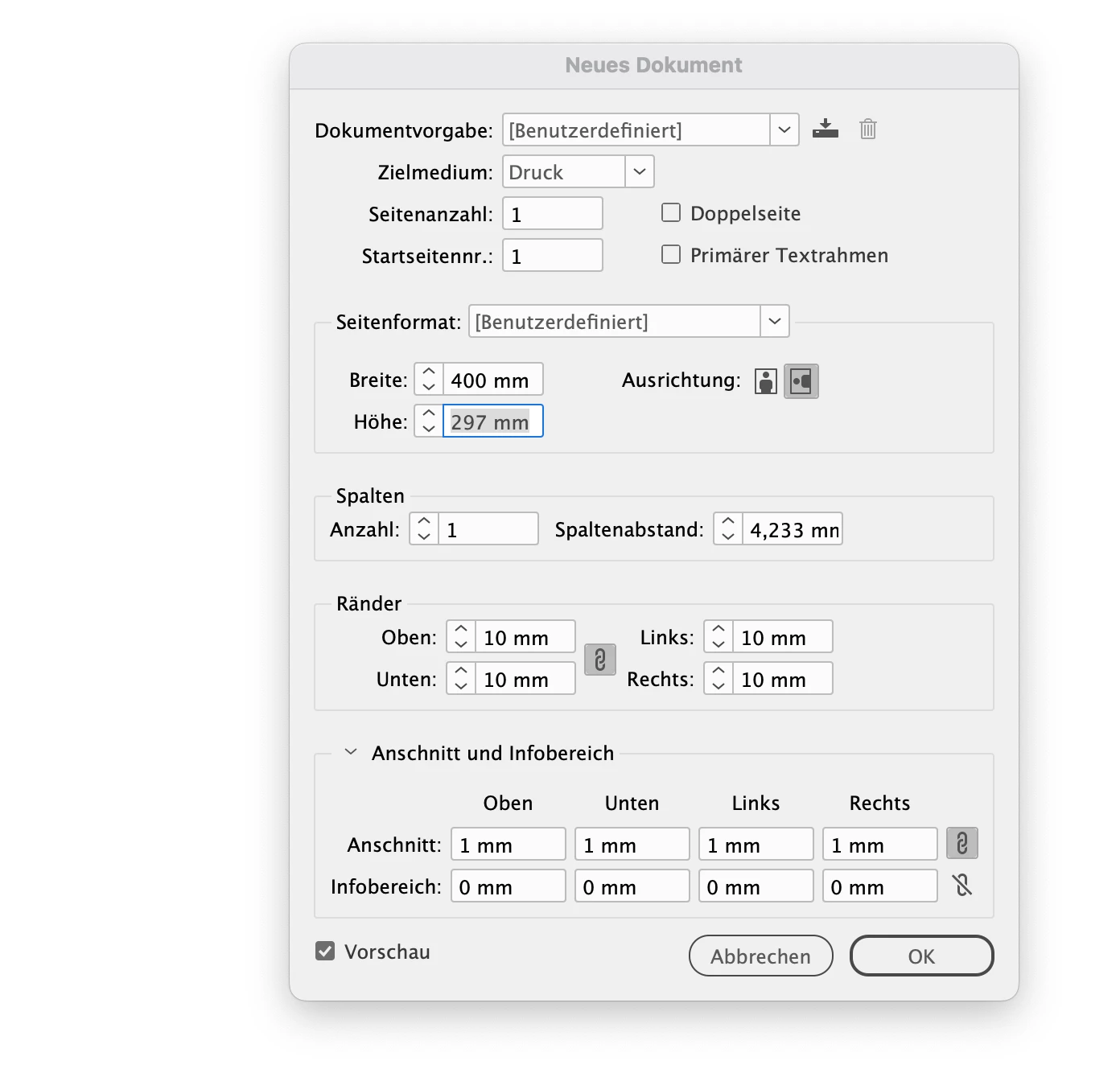Screen dimensions: 1120x1073
Task: Toggle Infobereich broken link icon
Action: [962, 886]
